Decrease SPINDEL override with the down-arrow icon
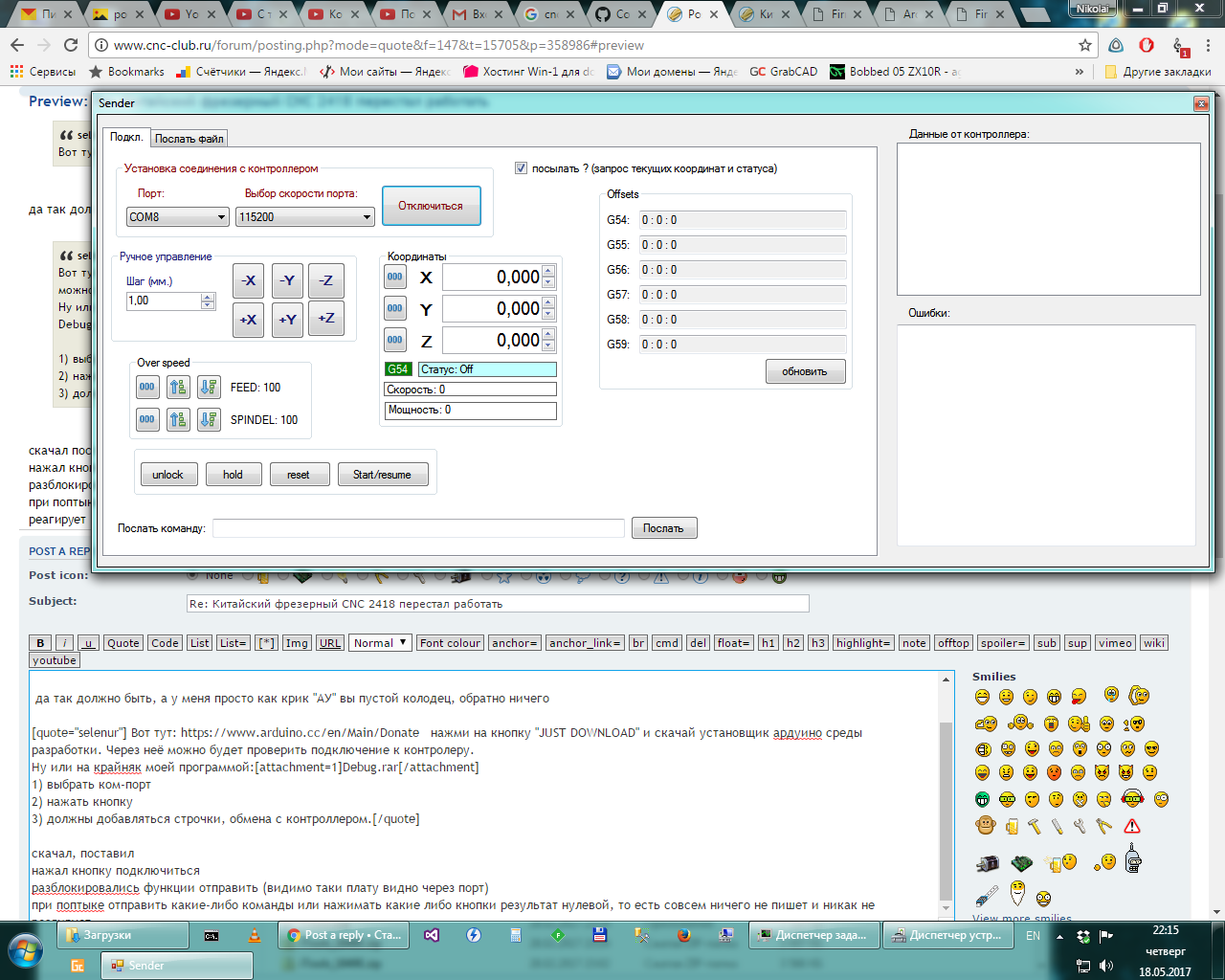 point(209,419)
